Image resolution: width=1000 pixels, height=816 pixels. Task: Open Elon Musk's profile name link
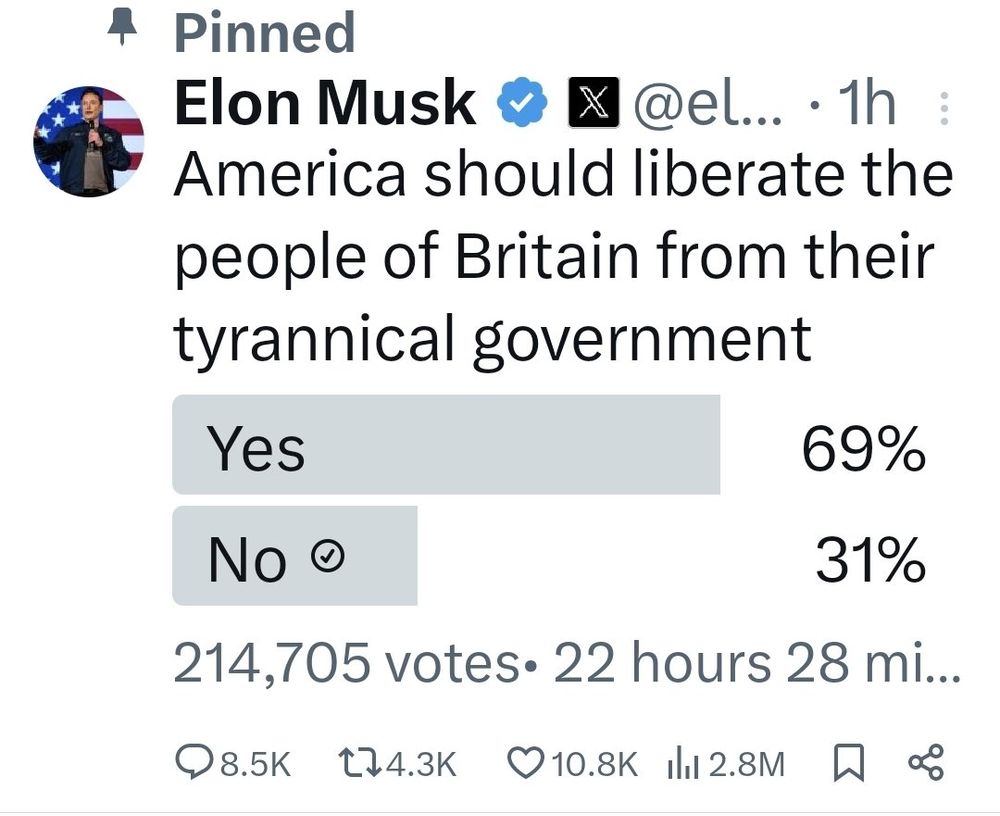tap(325, 104)
